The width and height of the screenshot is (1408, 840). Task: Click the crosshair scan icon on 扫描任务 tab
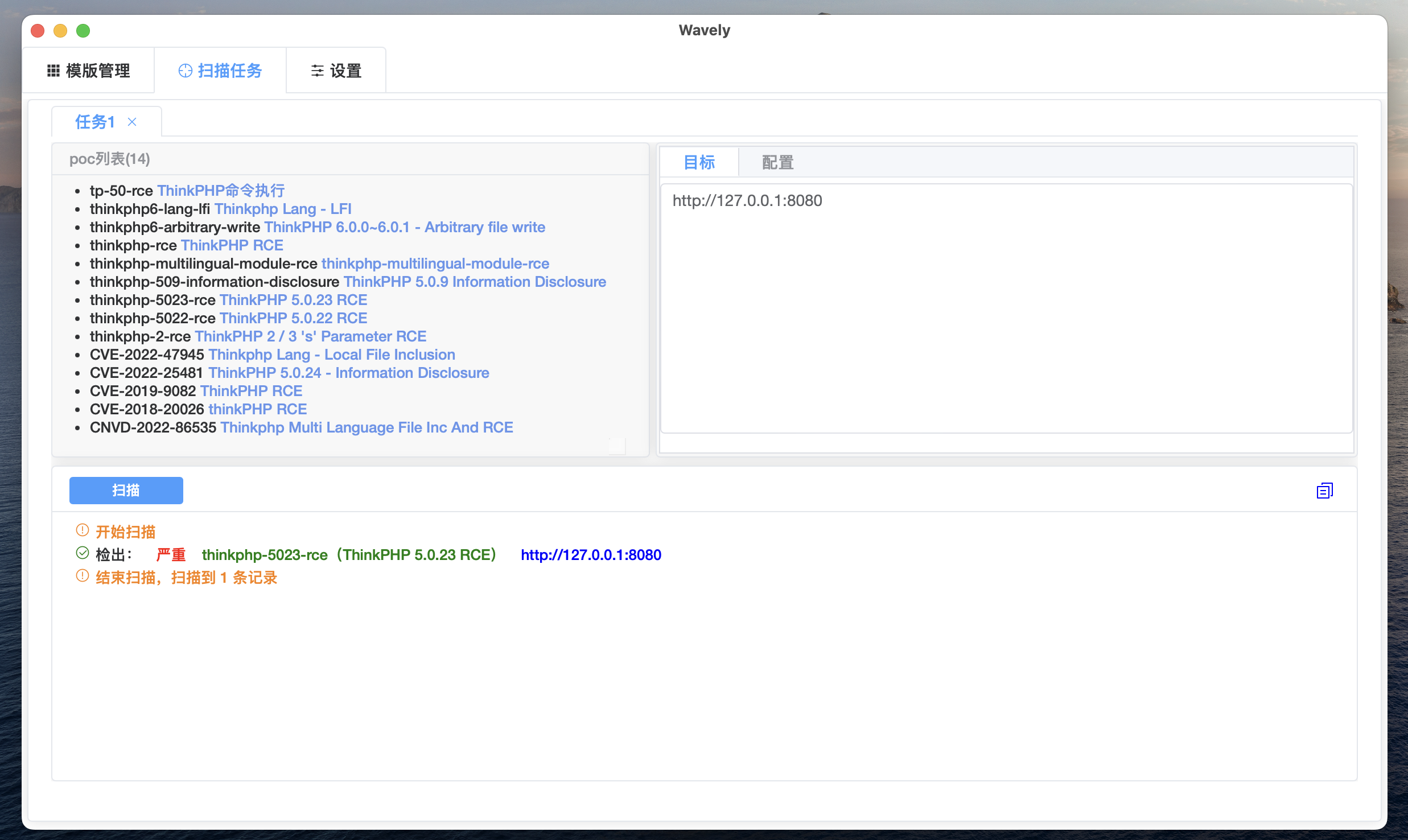(184, 70)
